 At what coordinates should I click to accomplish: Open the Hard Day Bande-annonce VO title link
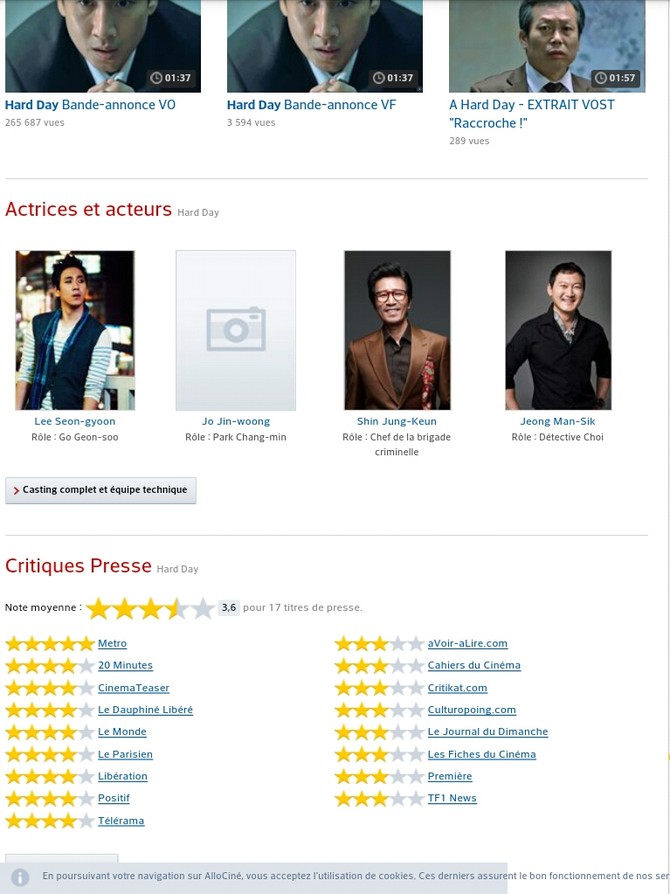pos(90,105)
